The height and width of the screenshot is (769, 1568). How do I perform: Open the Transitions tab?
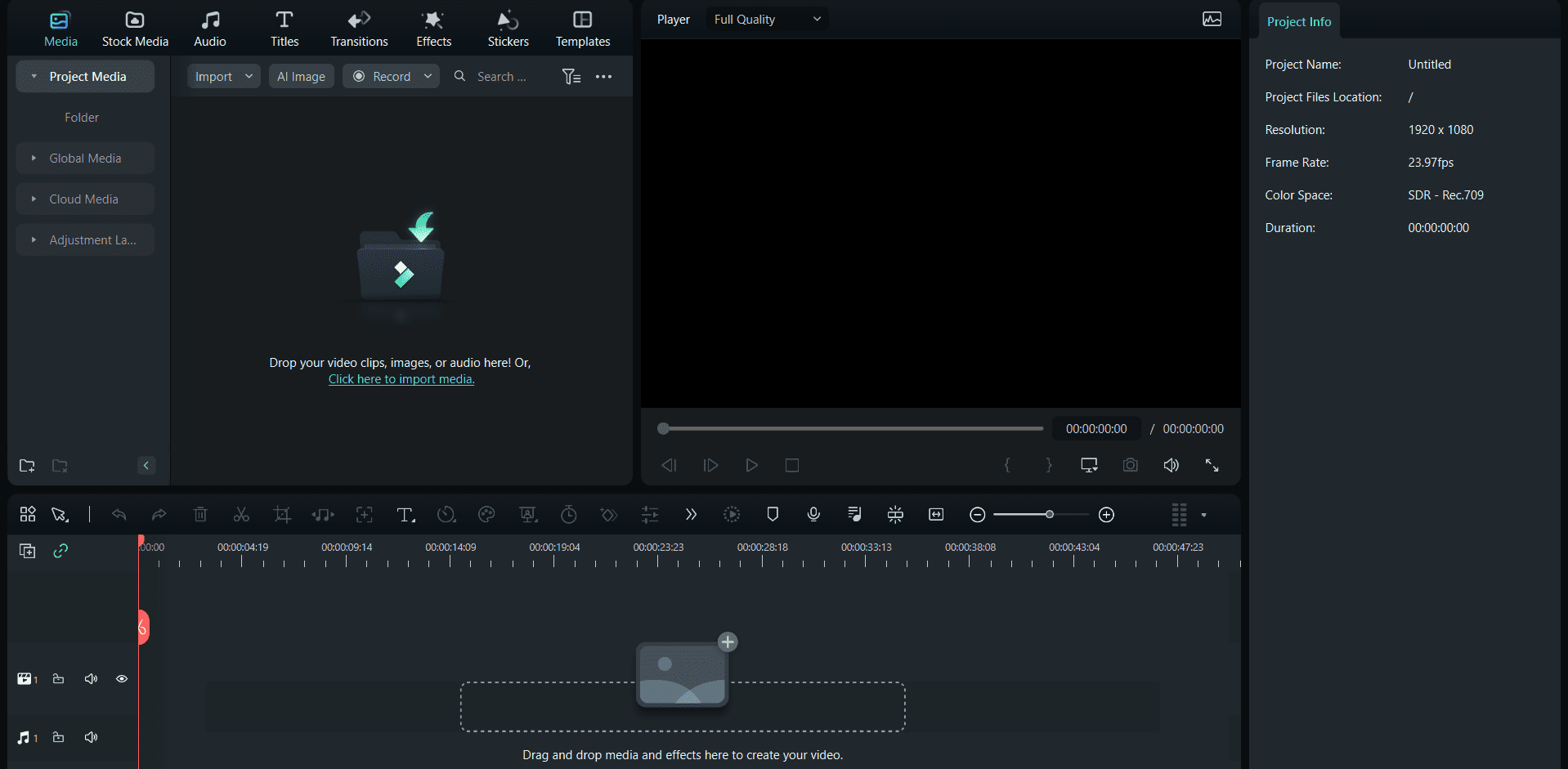pyautogui.click(x=358, y=28)
